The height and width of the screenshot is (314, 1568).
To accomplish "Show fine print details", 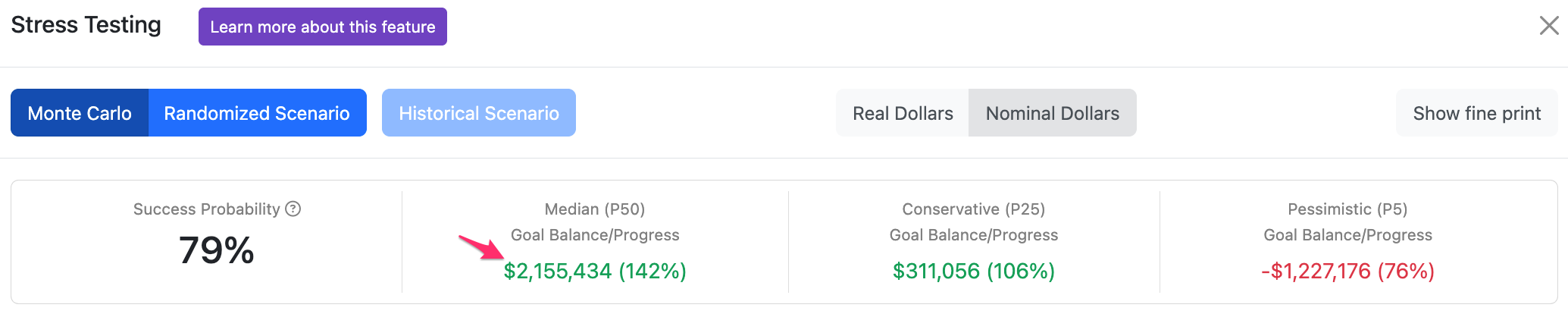I will [x=1477, y=113].
